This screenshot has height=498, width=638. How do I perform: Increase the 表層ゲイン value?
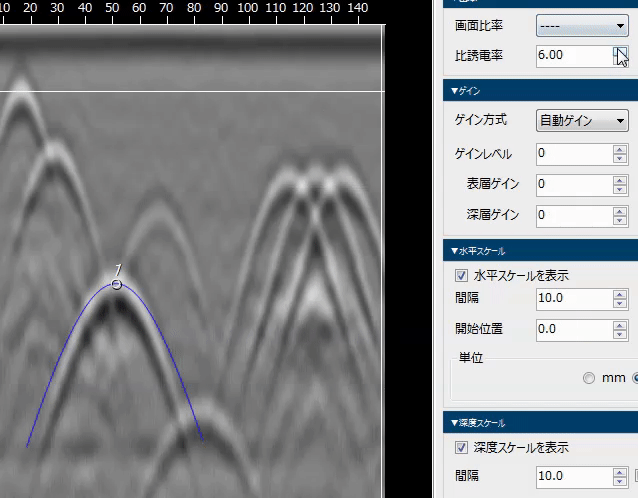point(620,180)
